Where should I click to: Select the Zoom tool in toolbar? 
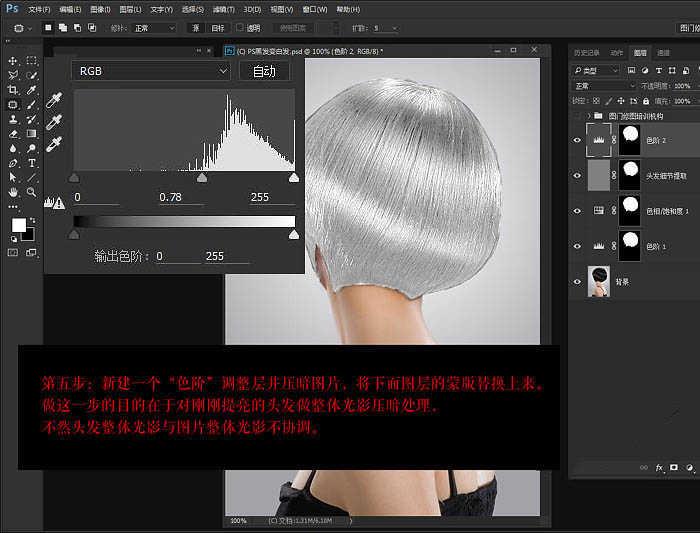tap(32, 191)
